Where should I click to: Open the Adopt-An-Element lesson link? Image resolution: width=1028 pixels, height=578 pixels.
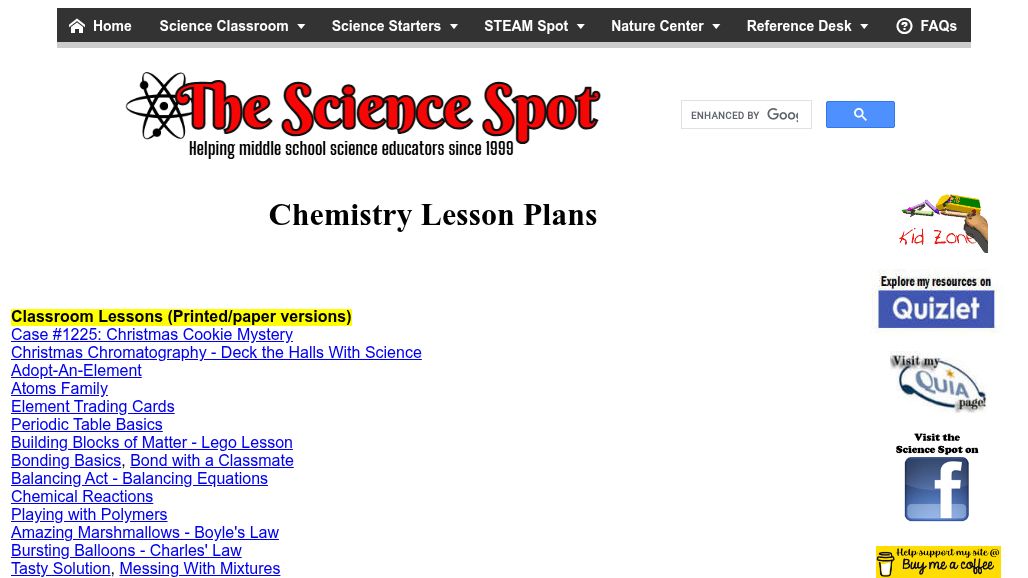pos(76,371)
